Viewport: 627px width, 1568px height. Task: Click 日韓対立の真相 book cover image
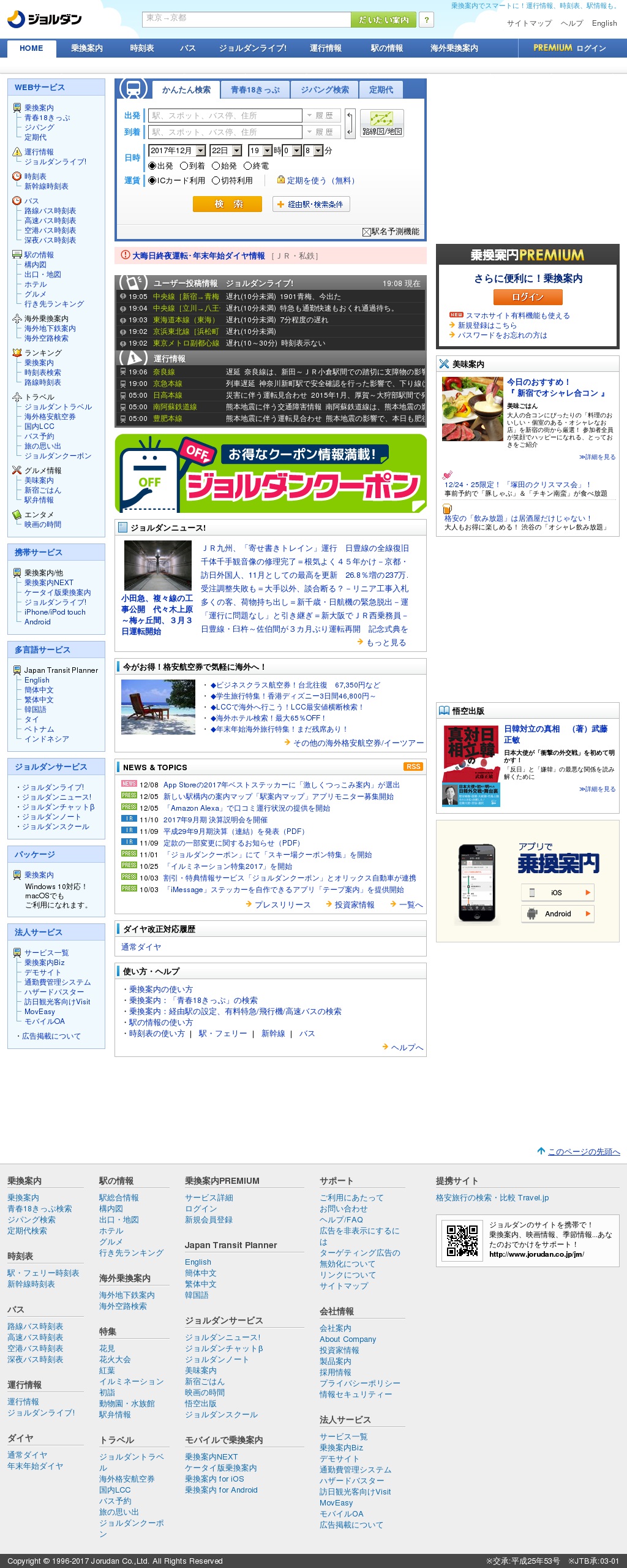[471, 766]
